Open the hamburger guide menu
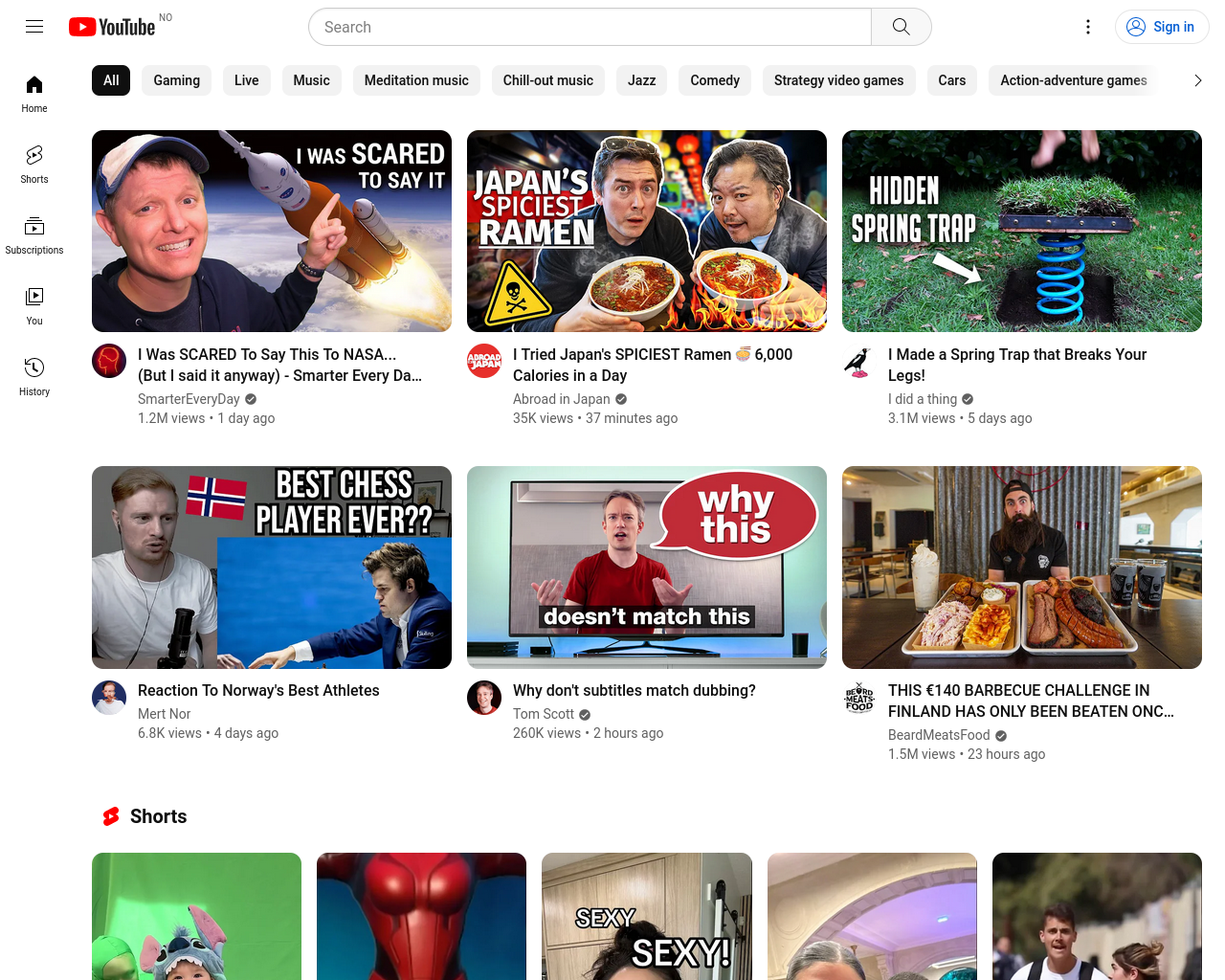Screen dimensions: 1225x980 (34, 27)
